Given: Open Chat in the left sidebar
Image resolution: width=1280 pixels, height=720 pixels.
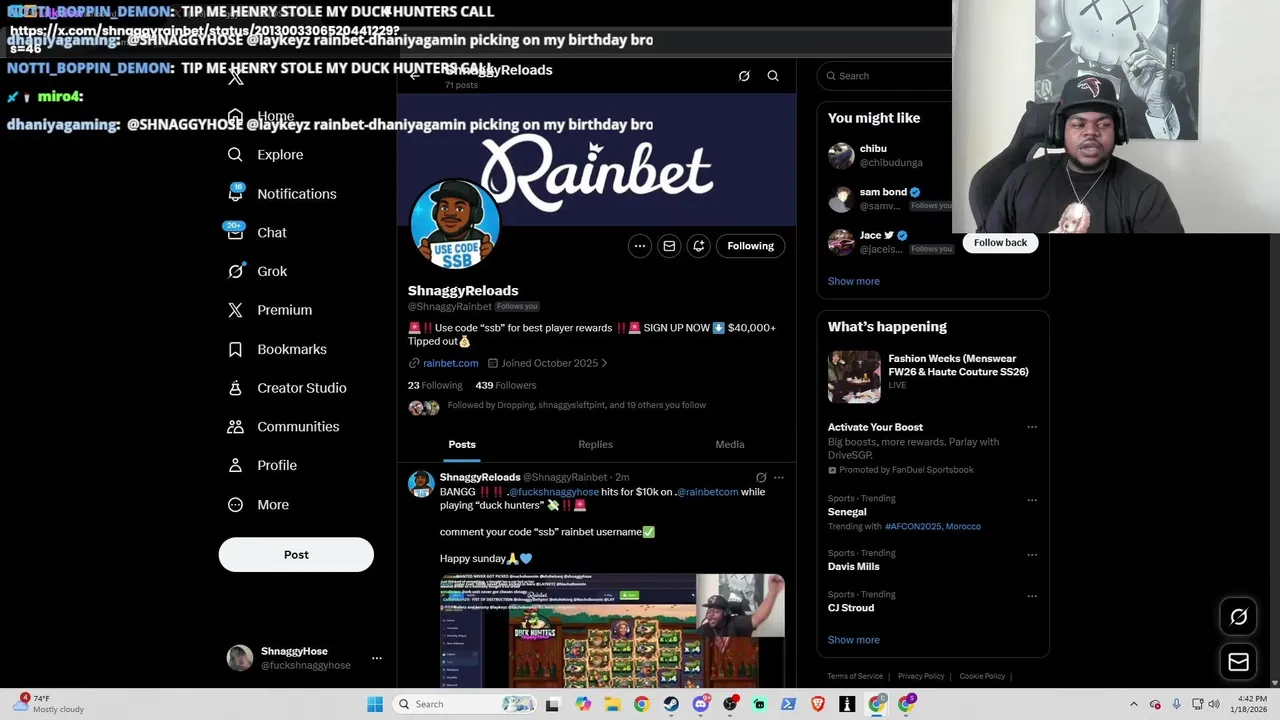Looking at the screenshot, I should (x=257, y=233).
